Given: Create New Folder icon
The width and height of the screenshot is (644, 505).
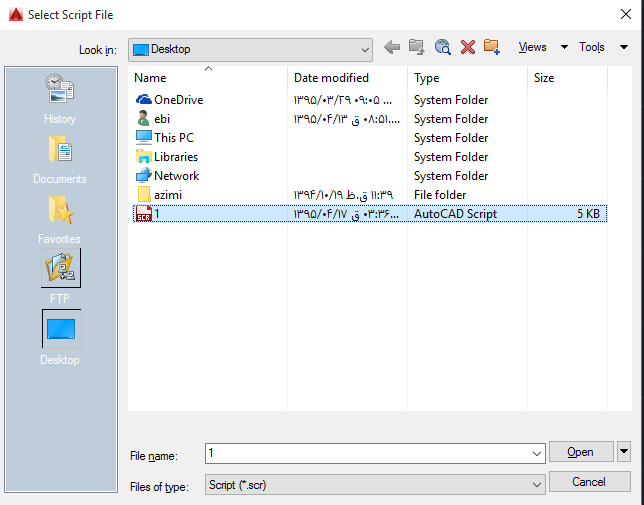Looking at the screenshot, I should pyautogui.click(x=492, y=48).
